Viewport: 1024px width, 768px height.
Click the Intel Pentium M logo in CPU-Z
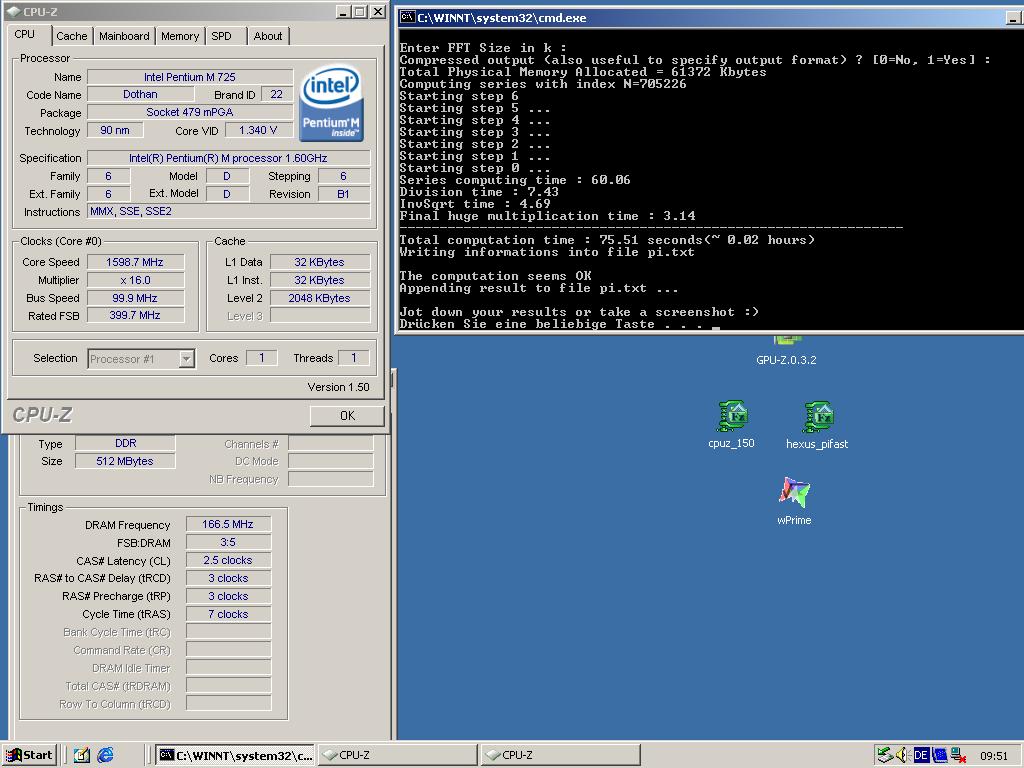(x=331, y=102)
